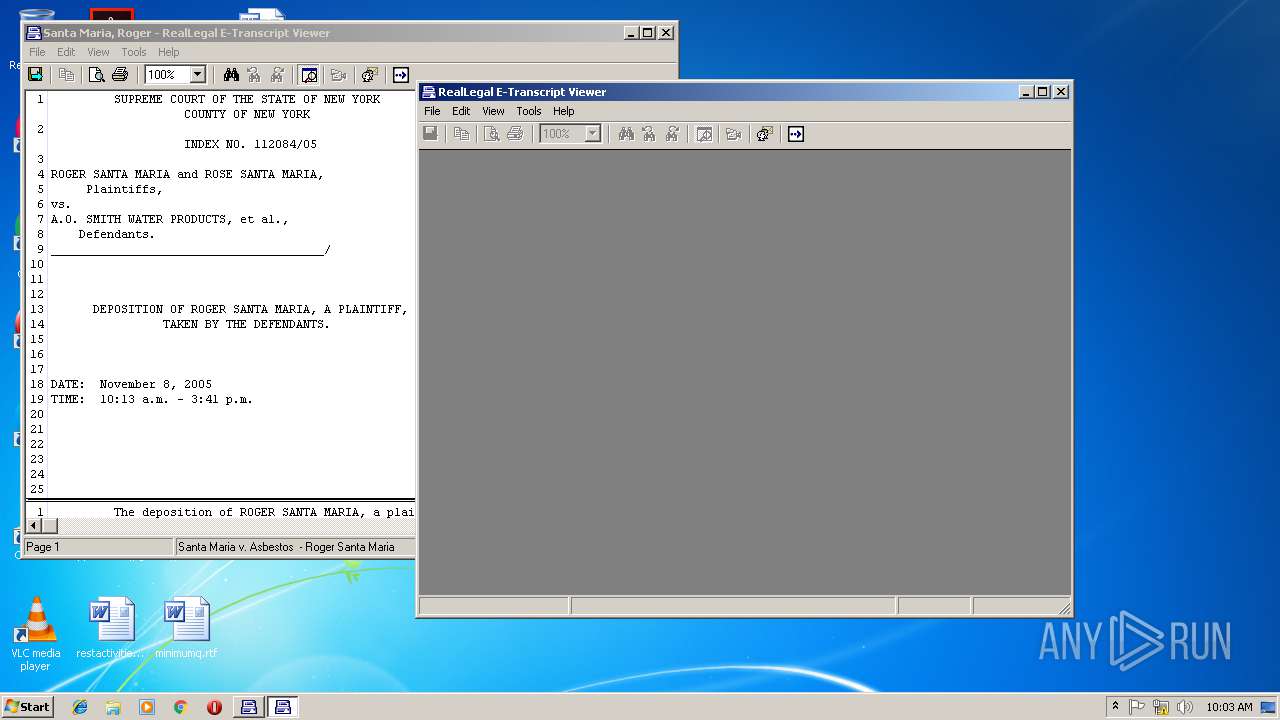1280x720 pixels.
Task: Click the save icon in the Santa Maria window
Action: point(36,75)
